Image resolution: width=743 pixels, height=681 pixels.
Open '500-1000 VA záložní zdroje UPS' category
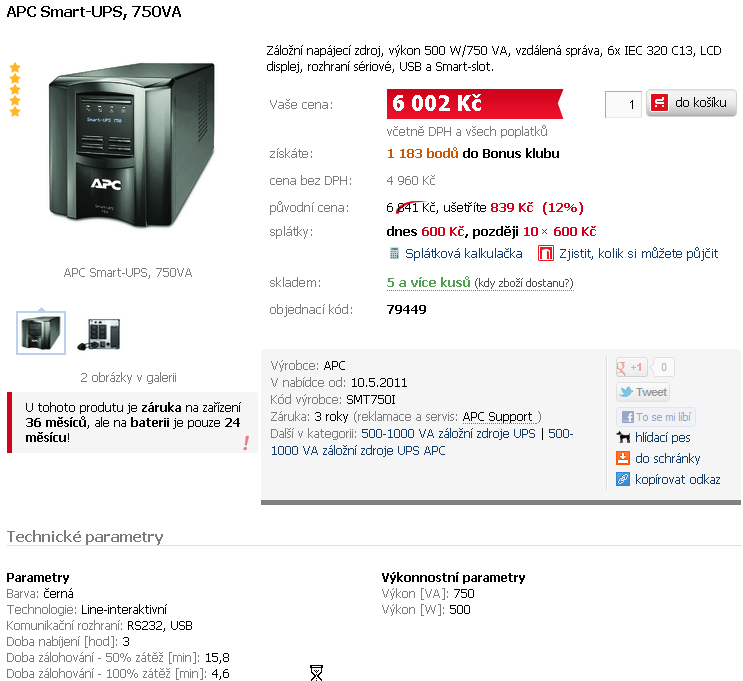pos(448,434)
